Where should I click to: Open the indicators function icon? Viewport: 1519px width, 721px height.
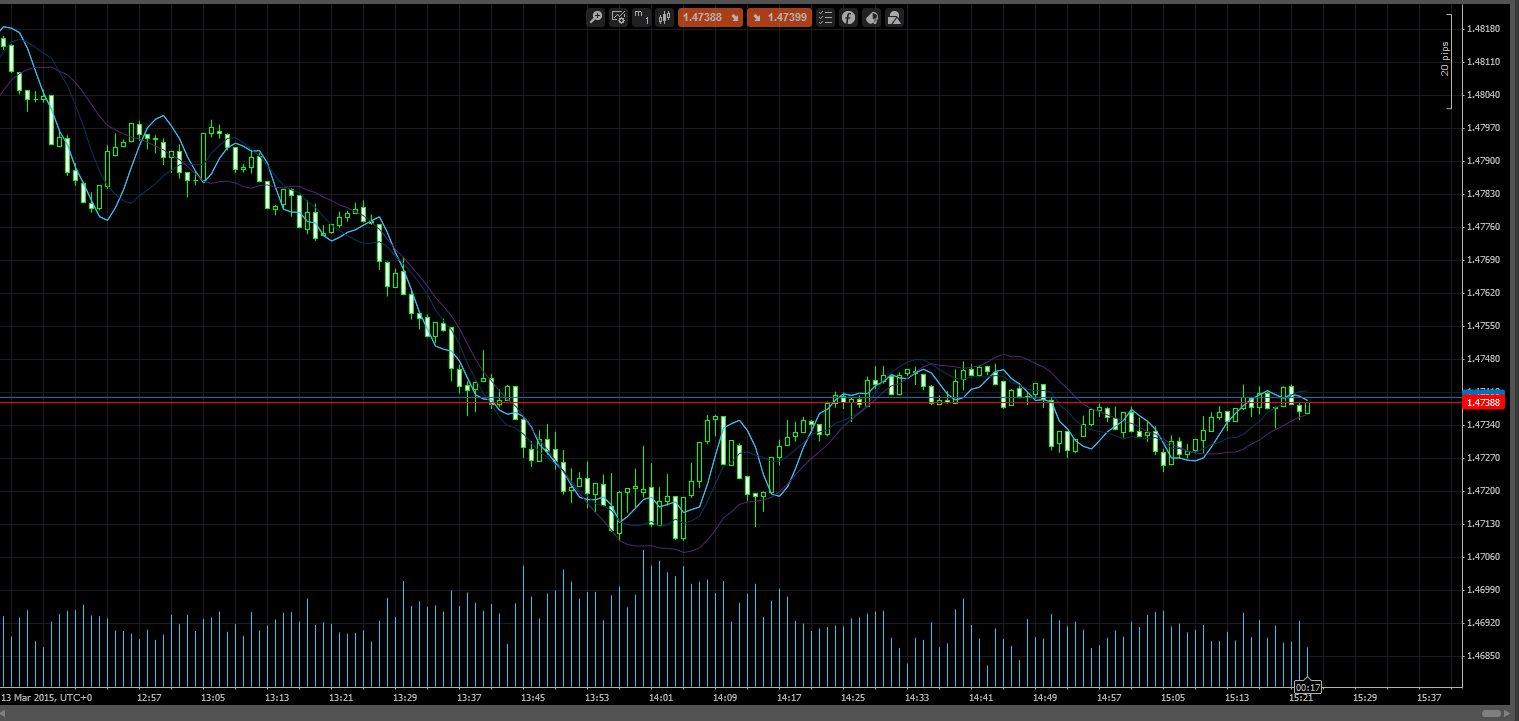[x=848, y=17]
